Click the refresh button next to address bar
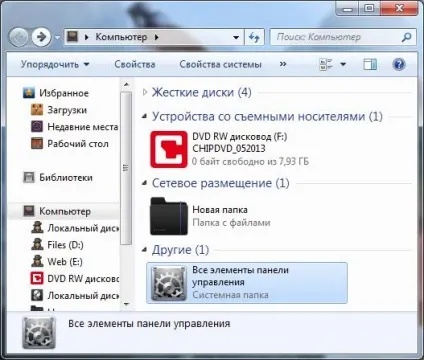The image size is (424, 360). tap(254, 37)
